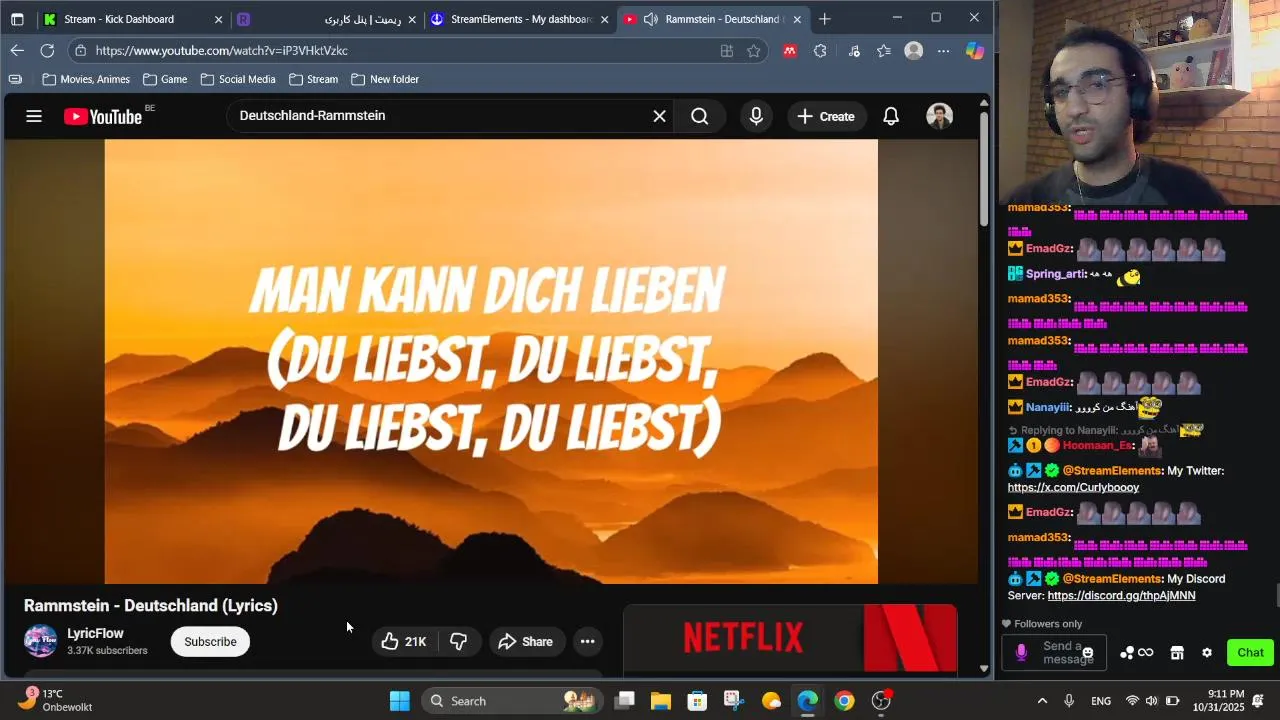Go back in the browser
Screen dimensions: 1280x720
coord(17,50)
